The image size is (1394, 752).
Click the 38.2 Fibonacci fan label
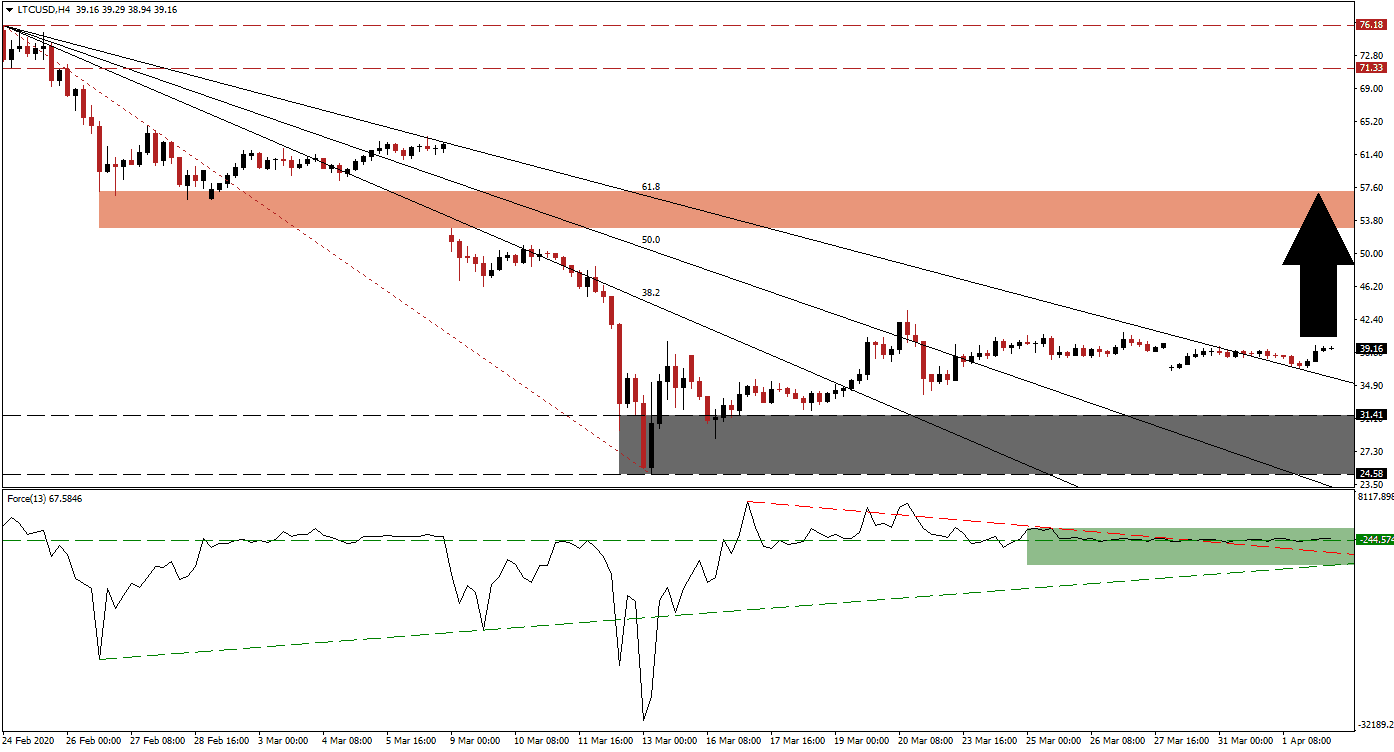tap(650, 293)
